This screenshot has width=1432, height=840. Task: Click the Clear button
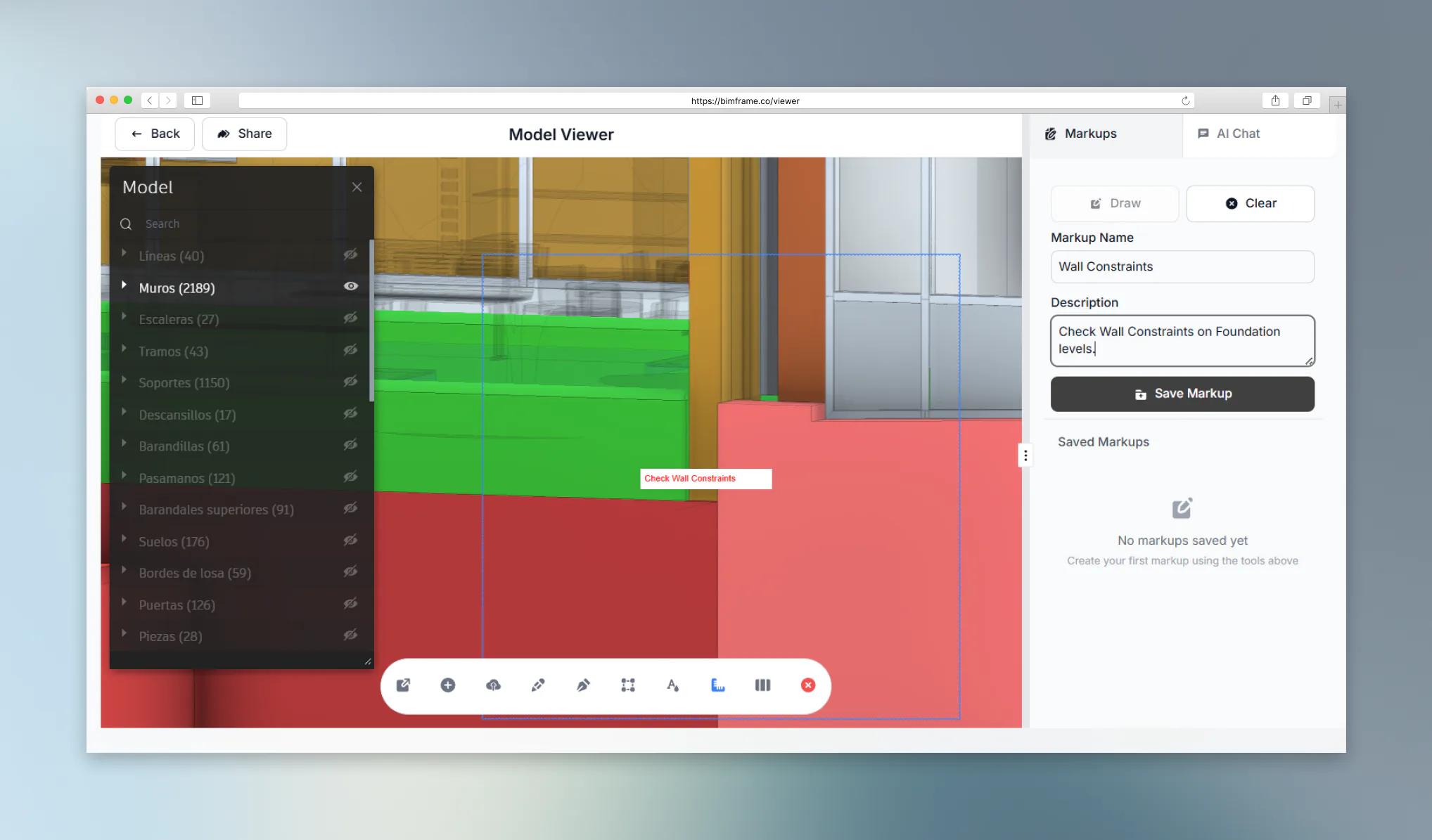tap(1250, 204)
